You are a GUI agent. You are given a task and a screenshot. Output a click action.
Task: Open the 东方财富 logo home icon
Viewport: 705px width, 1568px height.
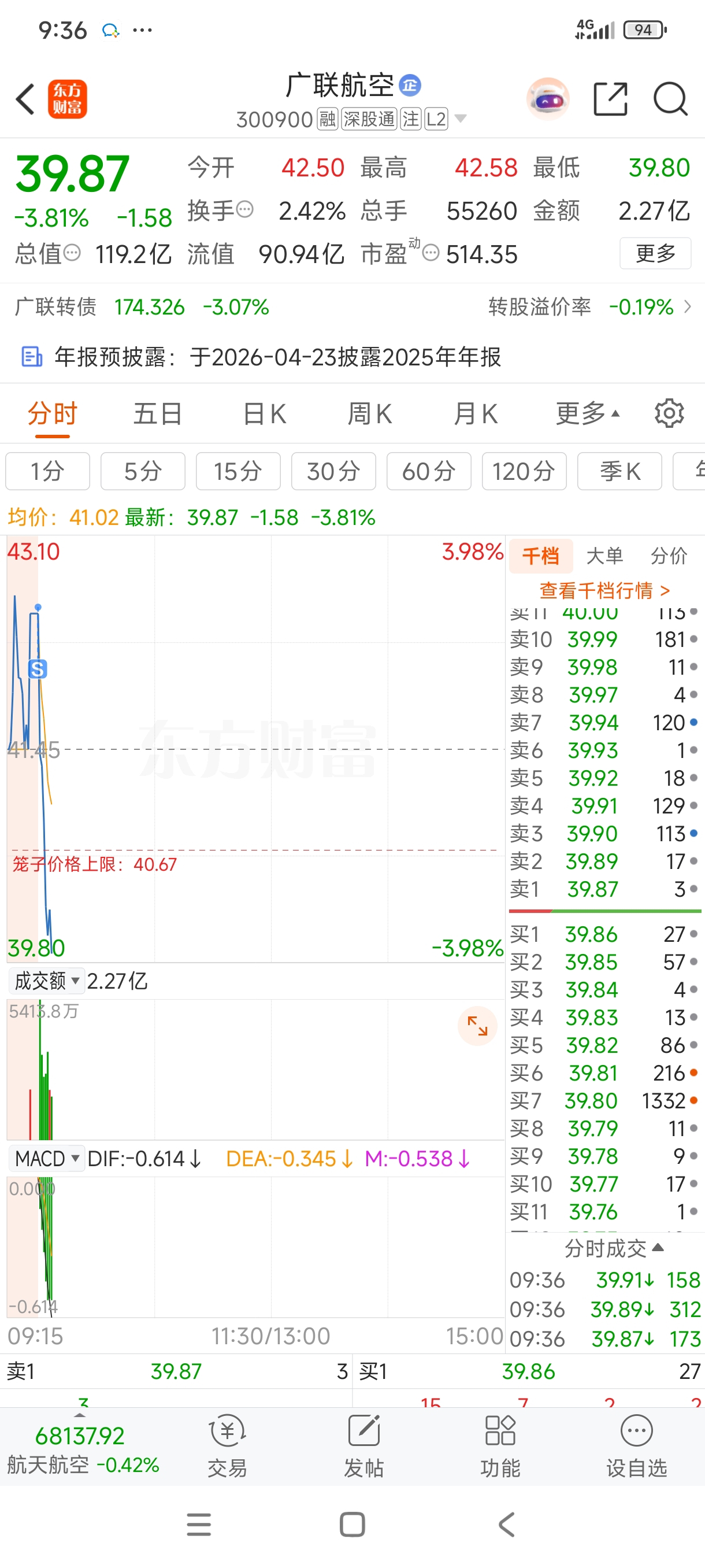click(x=68, y=99)
